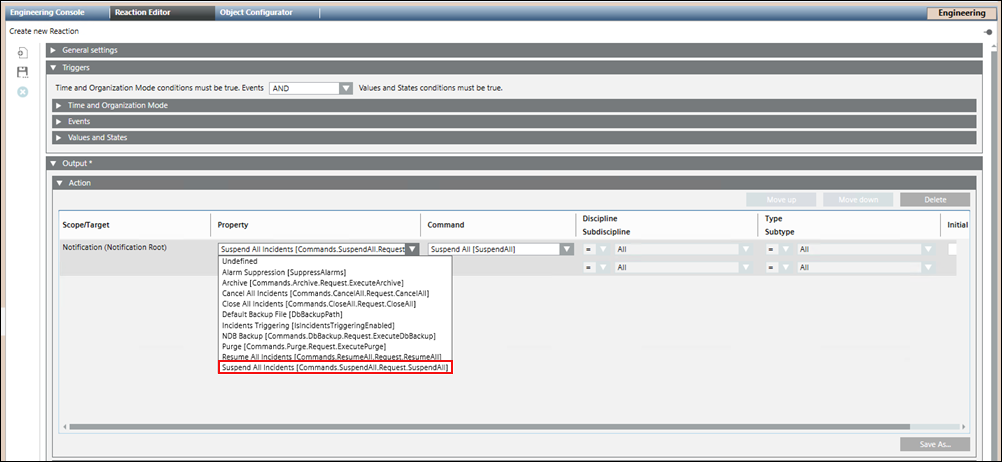Collapse the Triggers section
Image resolution: width=1002 pixels, height=462 pixels.
53,68
